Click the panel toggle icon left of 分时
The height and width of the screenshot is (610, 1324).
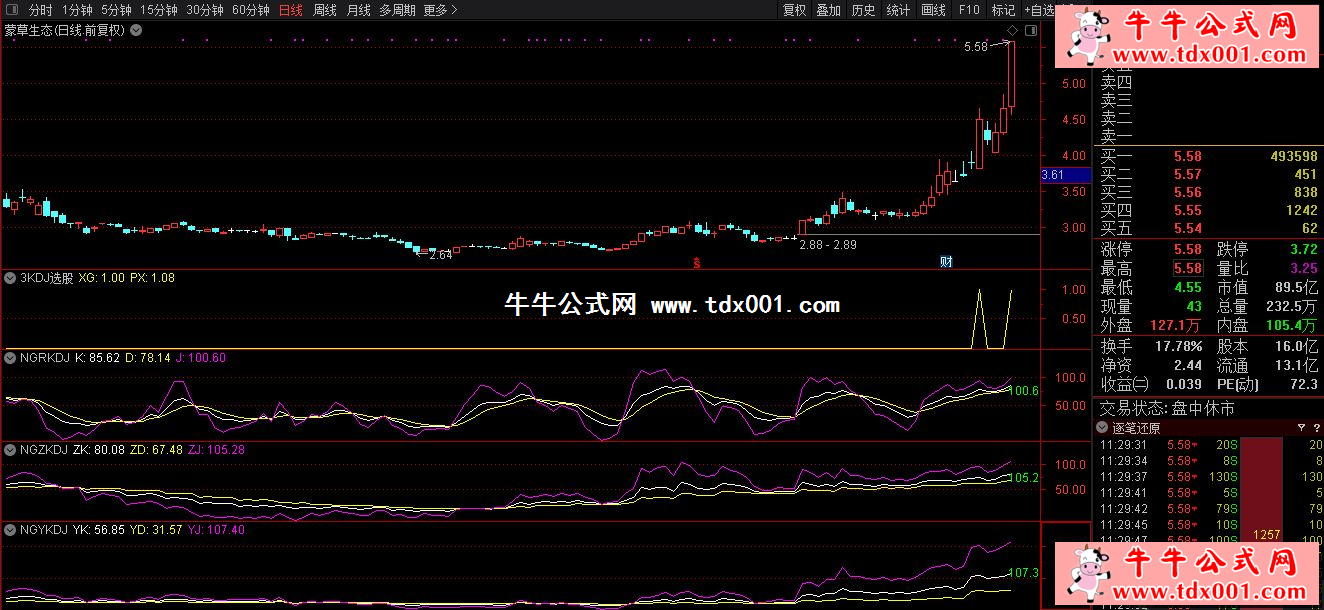click(12, 10)
